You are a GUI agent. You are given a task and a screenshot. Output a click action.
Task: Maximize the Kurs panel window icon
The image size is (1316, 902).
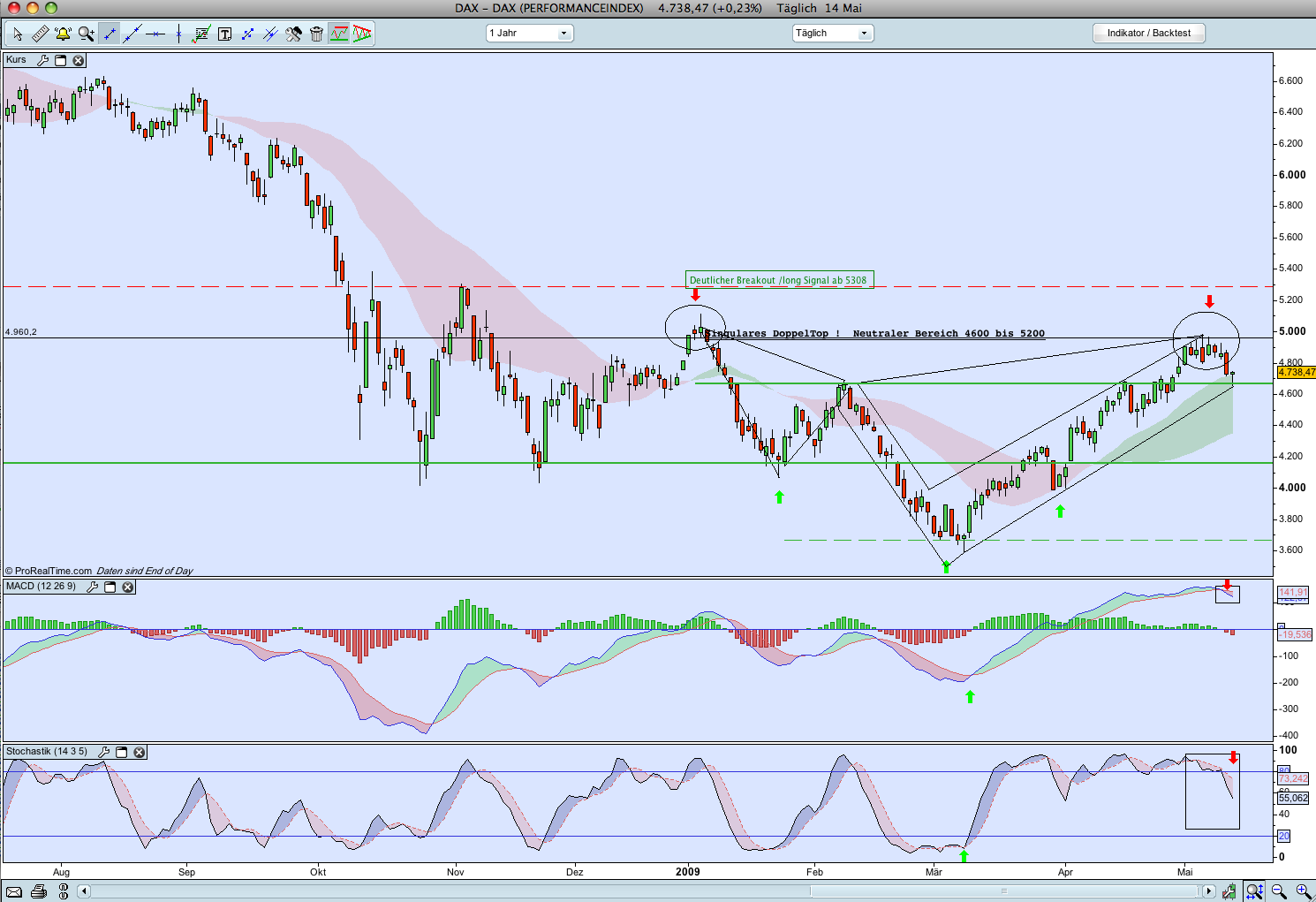[61, 60]
